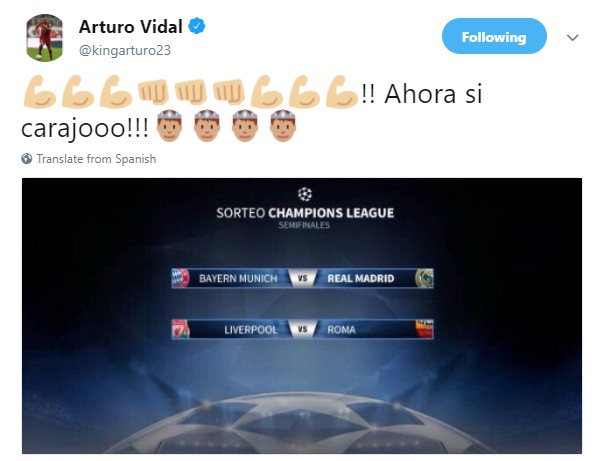This screenshot has width=608, height=461.
Task: Click the first fist emoji
Action: 154,92
